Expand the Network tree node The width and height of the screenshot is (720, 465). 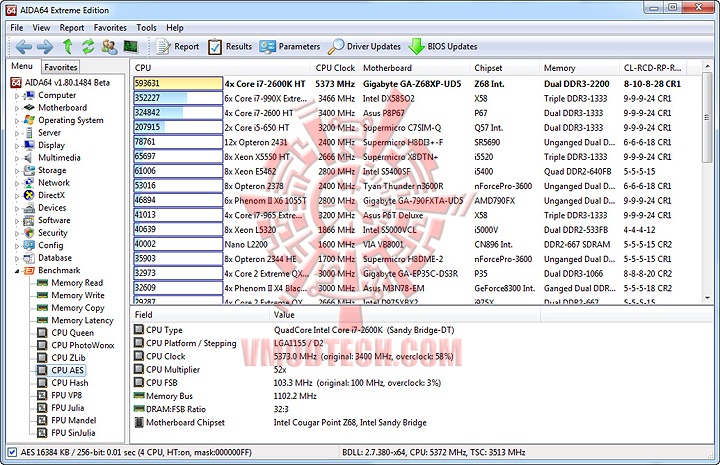pos(17,183)
